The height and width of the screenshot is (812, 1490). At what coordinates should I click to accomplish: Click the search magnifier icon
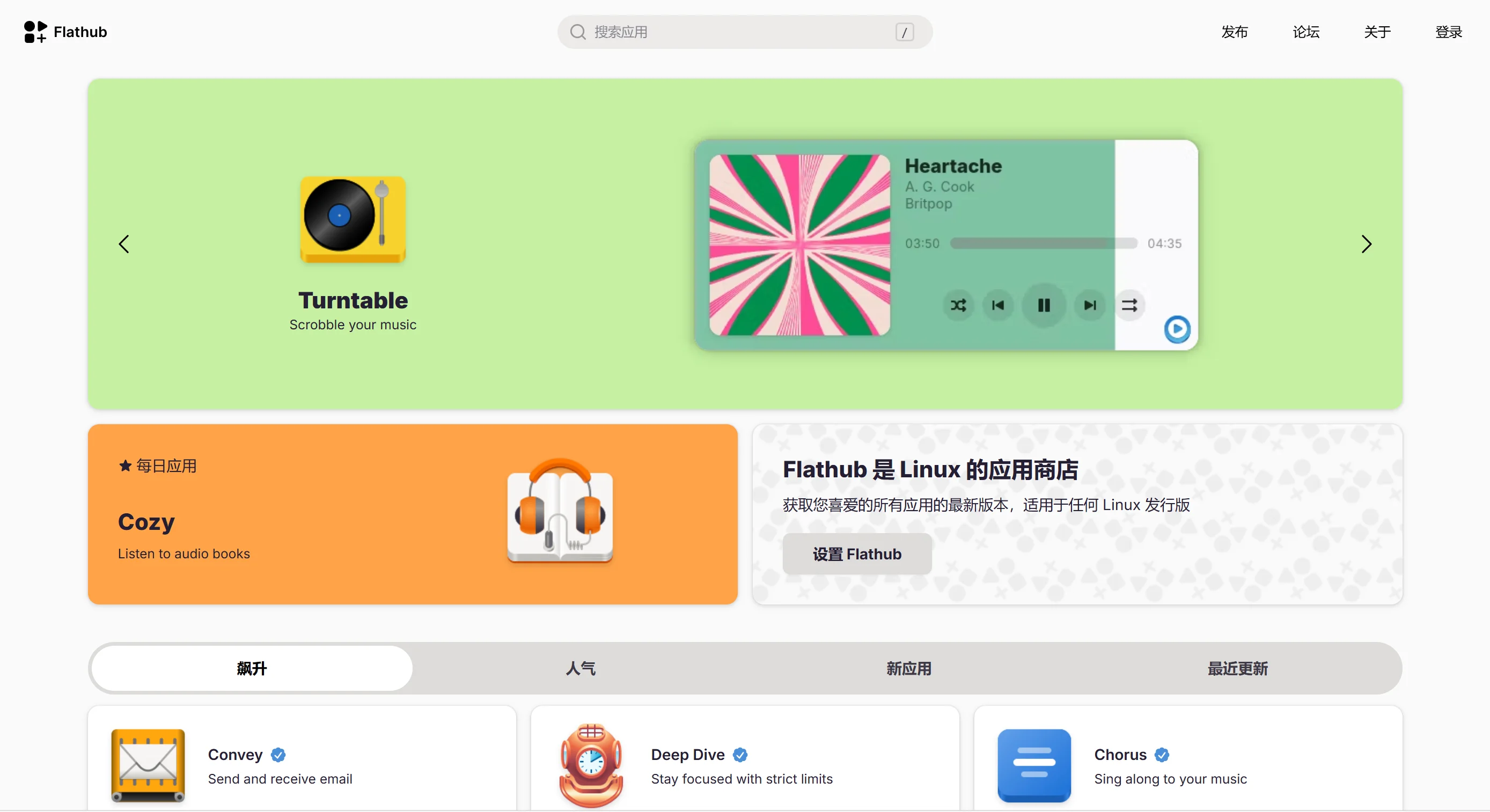[578, 32]
